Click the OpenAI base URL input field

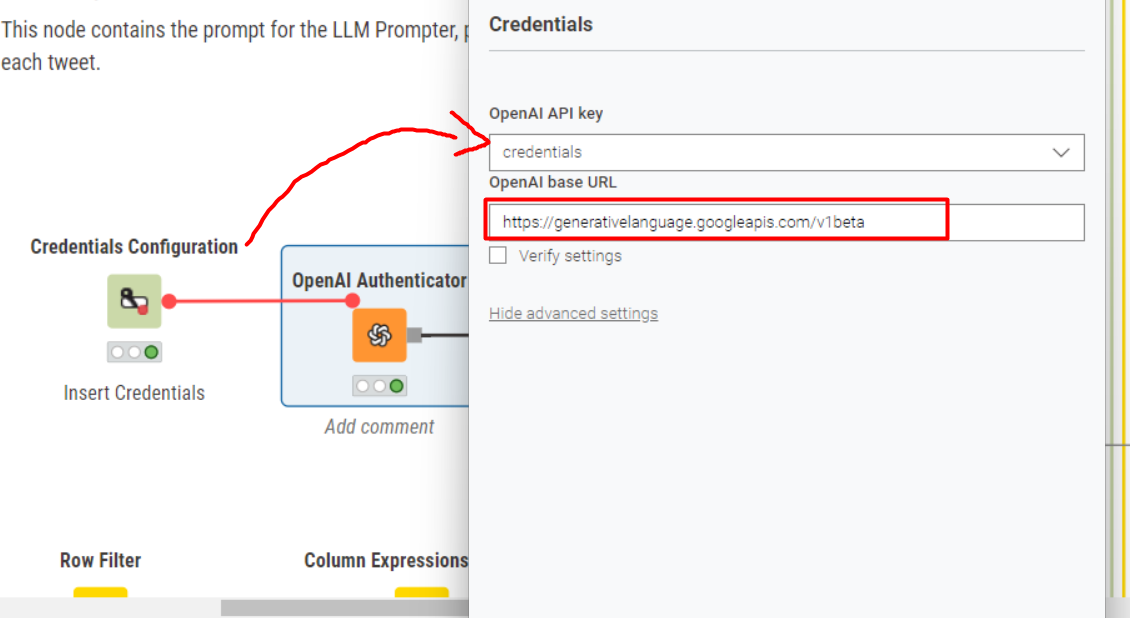786,222
